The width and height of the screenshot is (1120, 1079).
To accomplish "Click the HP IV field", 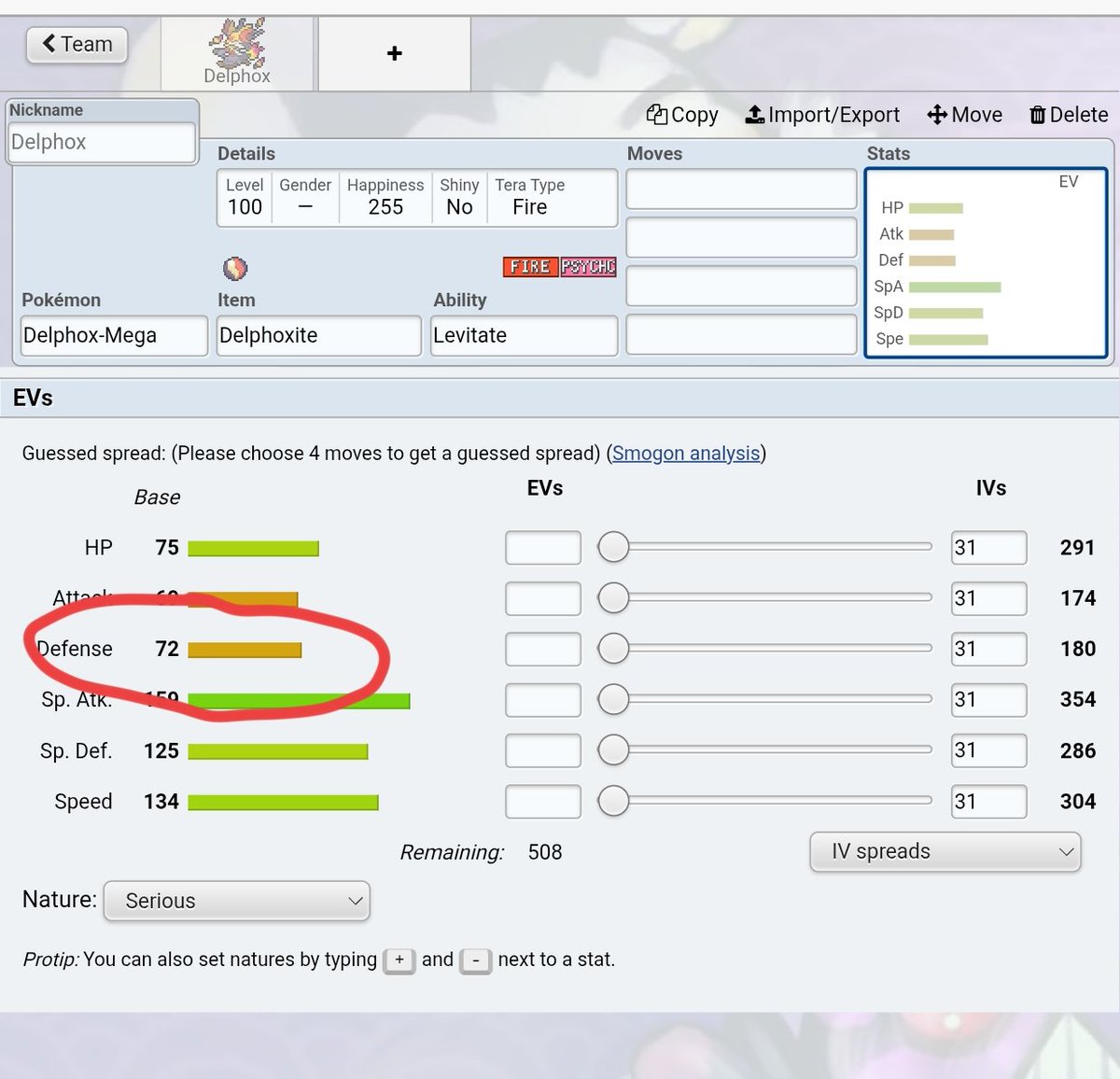I will click(989, 548).
